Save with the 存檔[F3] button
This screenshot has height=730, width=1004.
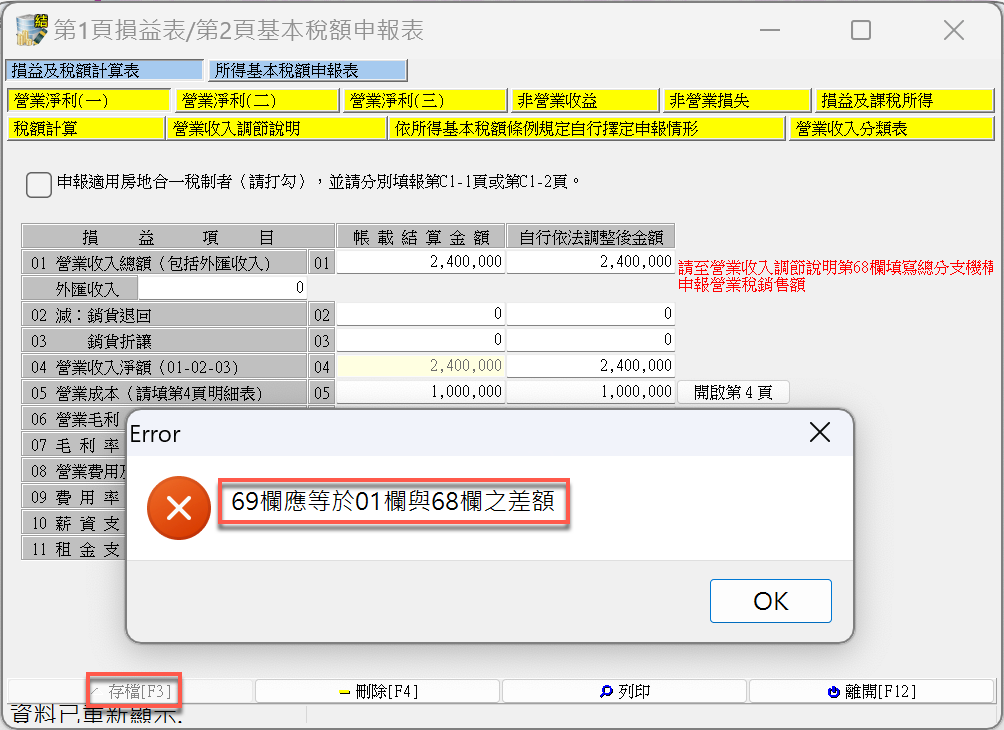click(131, 692)
